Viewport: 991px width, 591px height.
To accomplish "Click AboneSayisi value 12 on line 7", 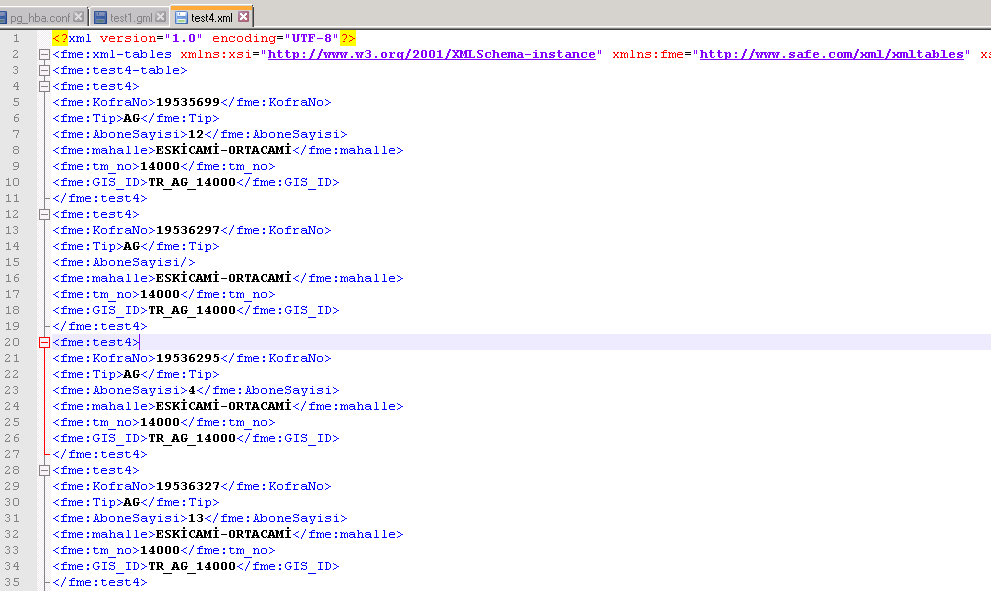I will click(196, 134).
